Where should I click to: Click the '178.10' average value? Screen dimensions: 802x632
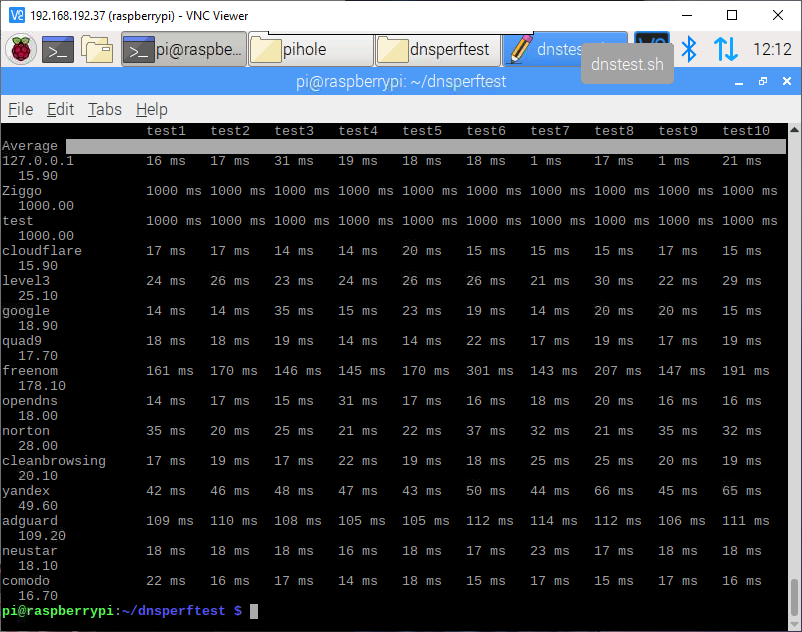(42, 386)
